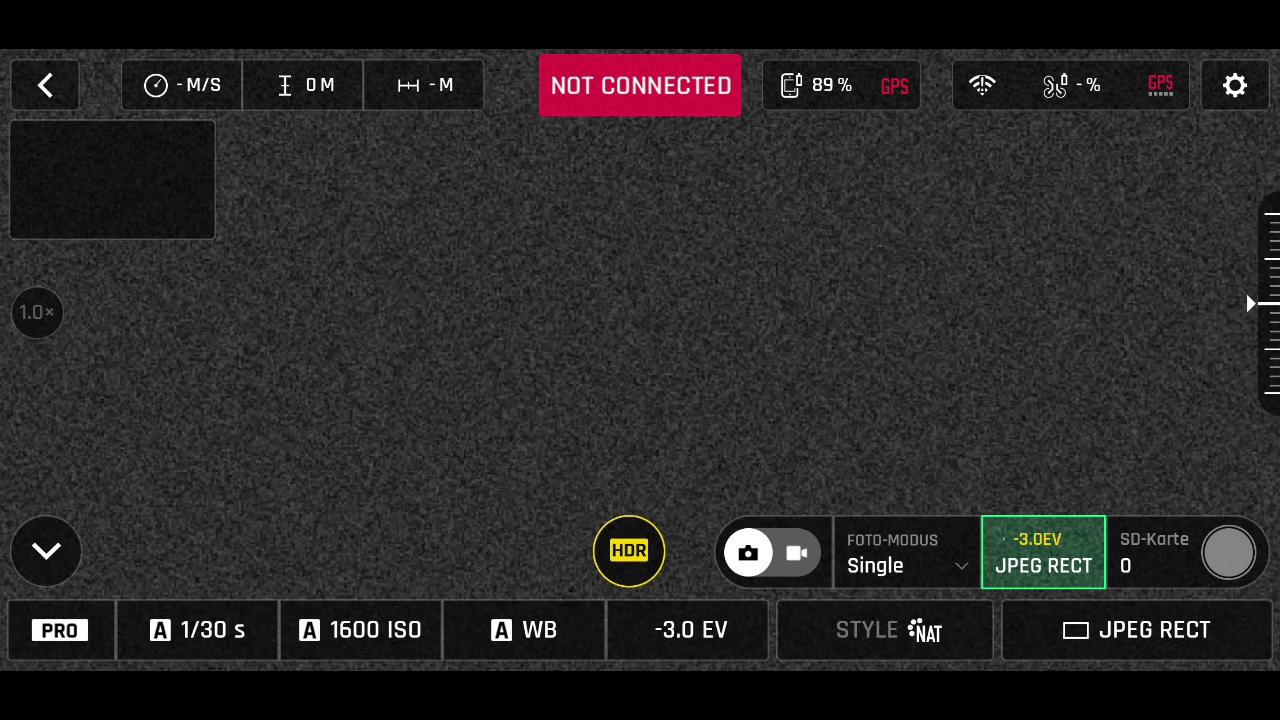Tap the controller battery 89 % icon
The image size is (1280, 720).
[816, 85]
